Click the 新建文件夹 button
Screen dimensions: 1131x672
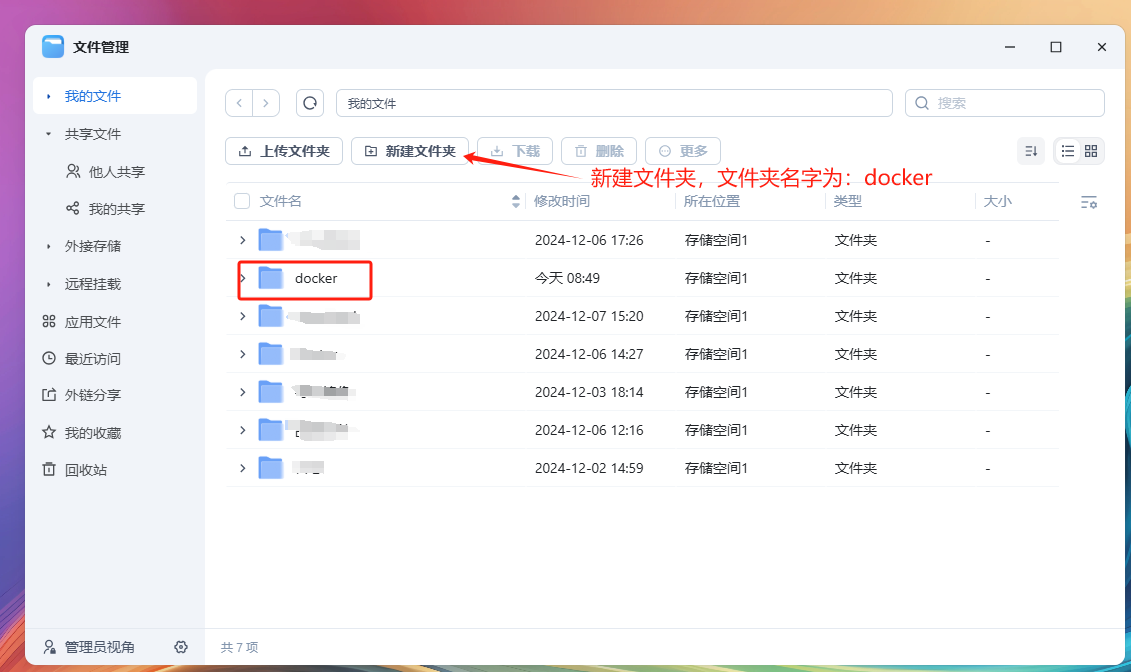[x=410, y=151]
